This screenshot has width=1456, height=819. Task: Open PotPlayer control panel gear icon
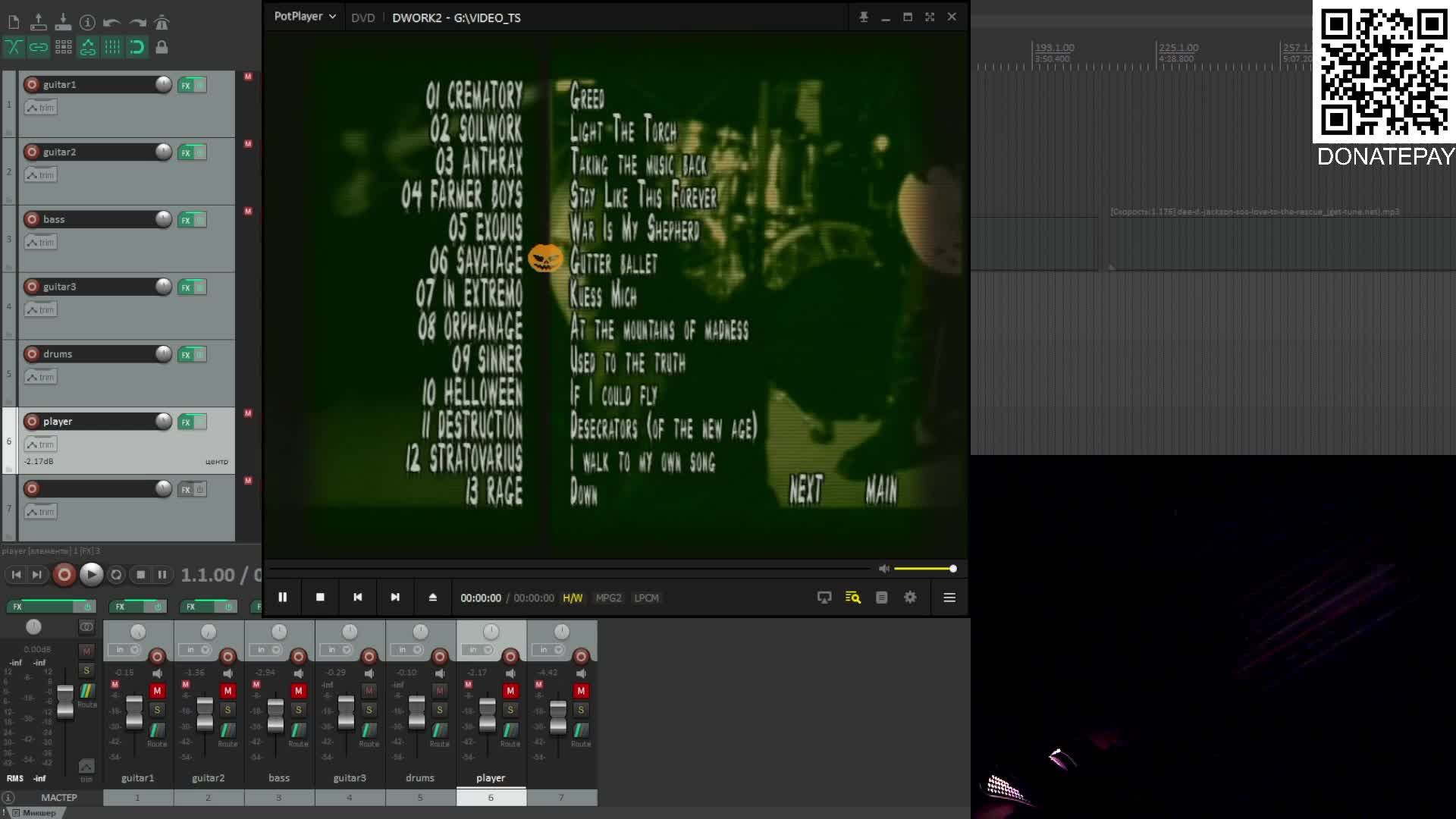(x=910, y=598)
